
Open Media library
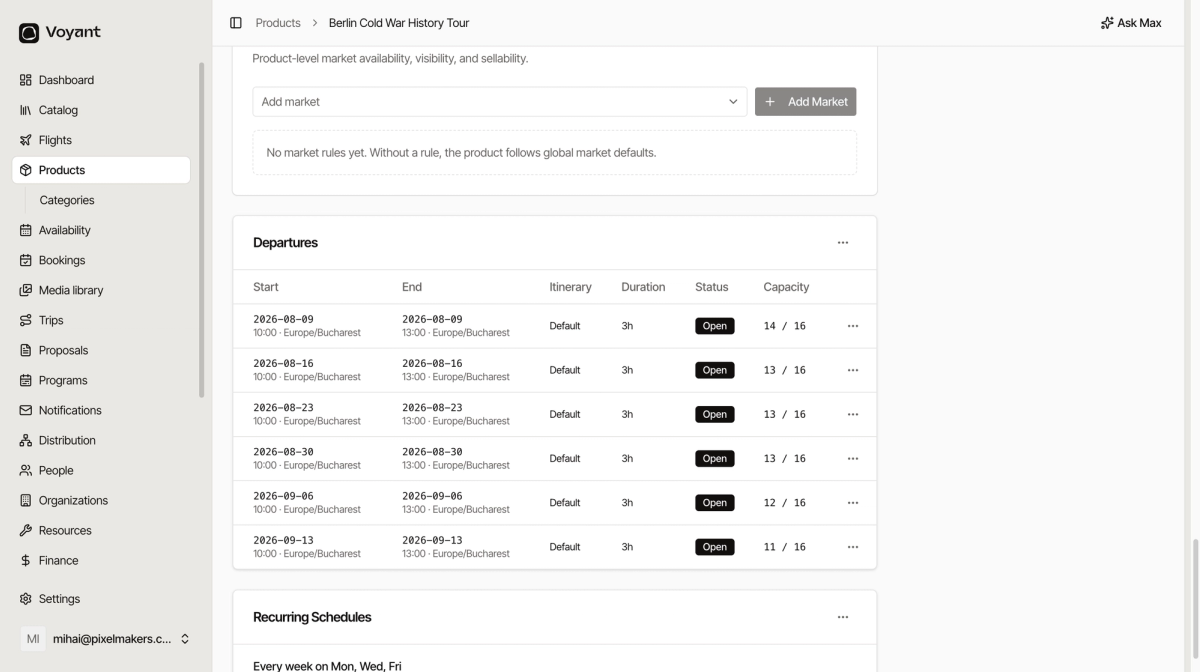click(x=101, y=290)
